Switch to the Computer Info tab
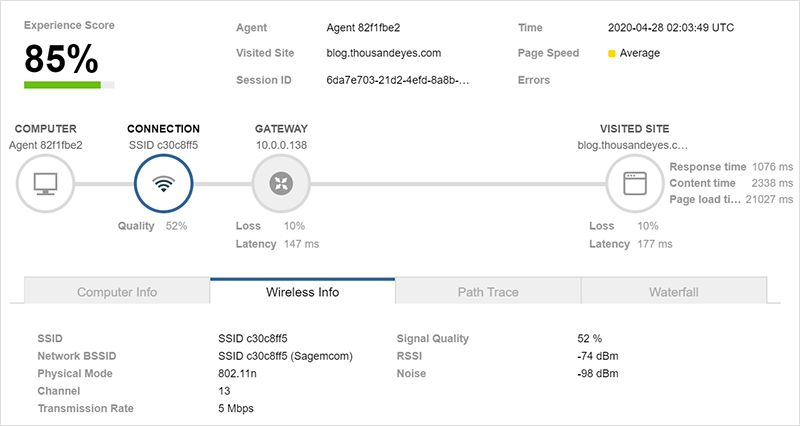The image size is (800, 426). [117, 292]
